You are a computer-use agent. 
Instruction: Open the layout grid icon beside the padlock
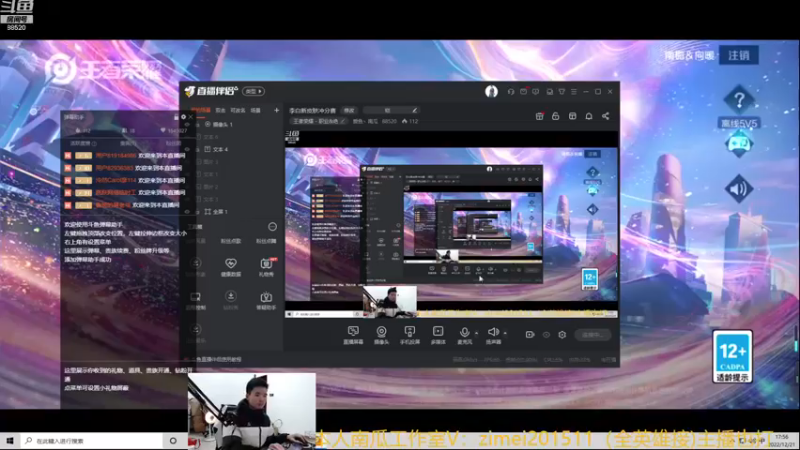click(572, 116)
